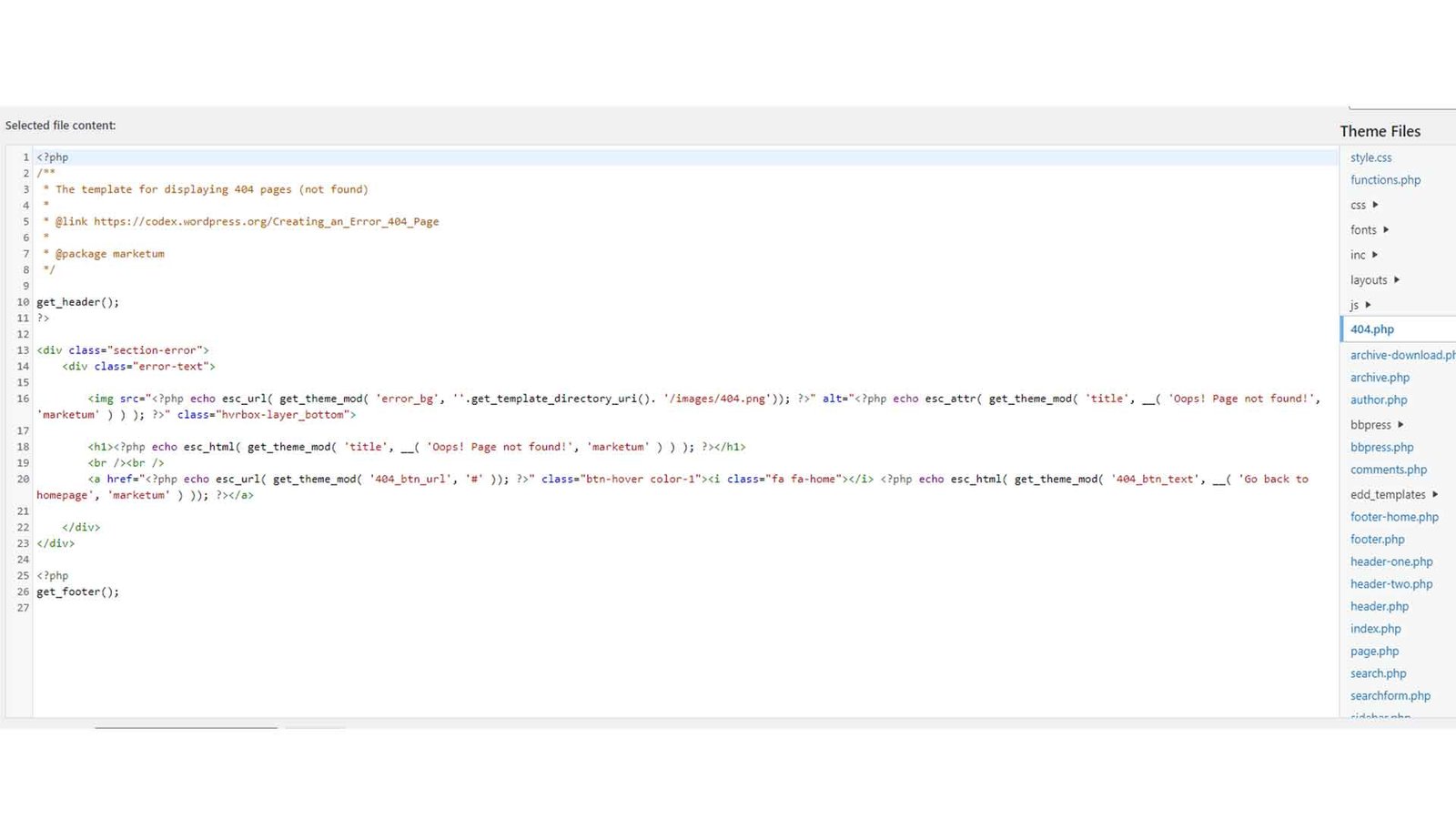This screenshot has height=819, width=1456.
Task: Click the error-text div on line 14
Action: 138,367
